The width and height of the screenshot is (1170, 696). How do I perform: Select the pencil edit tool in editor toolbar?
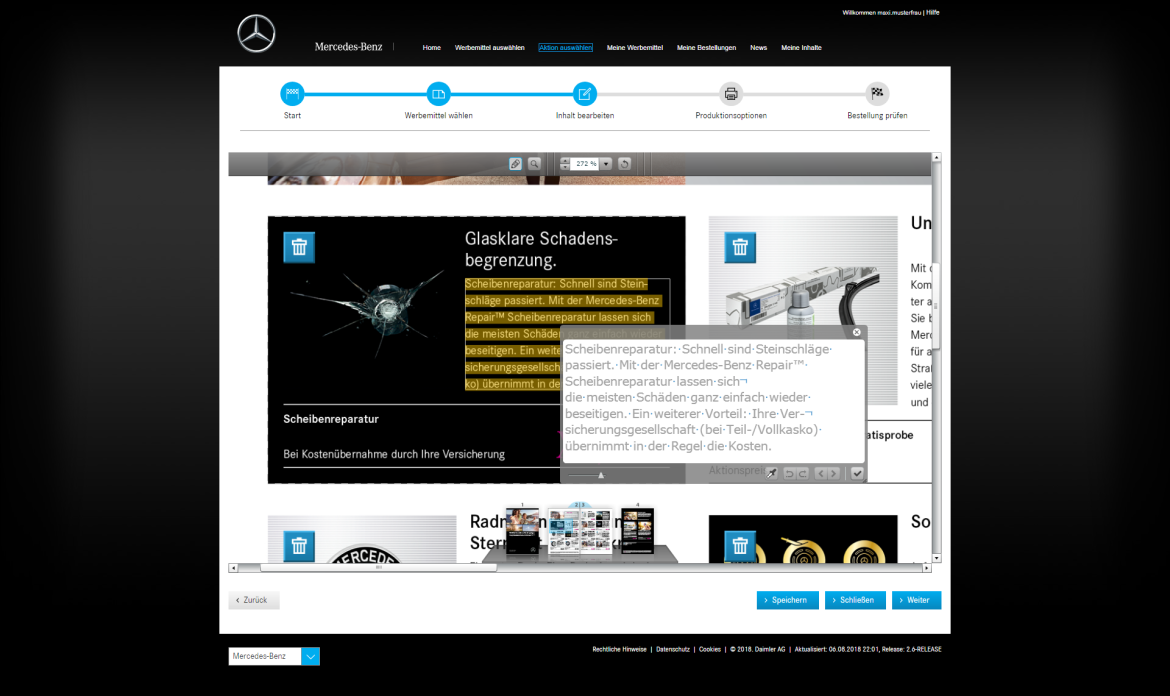pyautogui.click(x=515, y=164)
